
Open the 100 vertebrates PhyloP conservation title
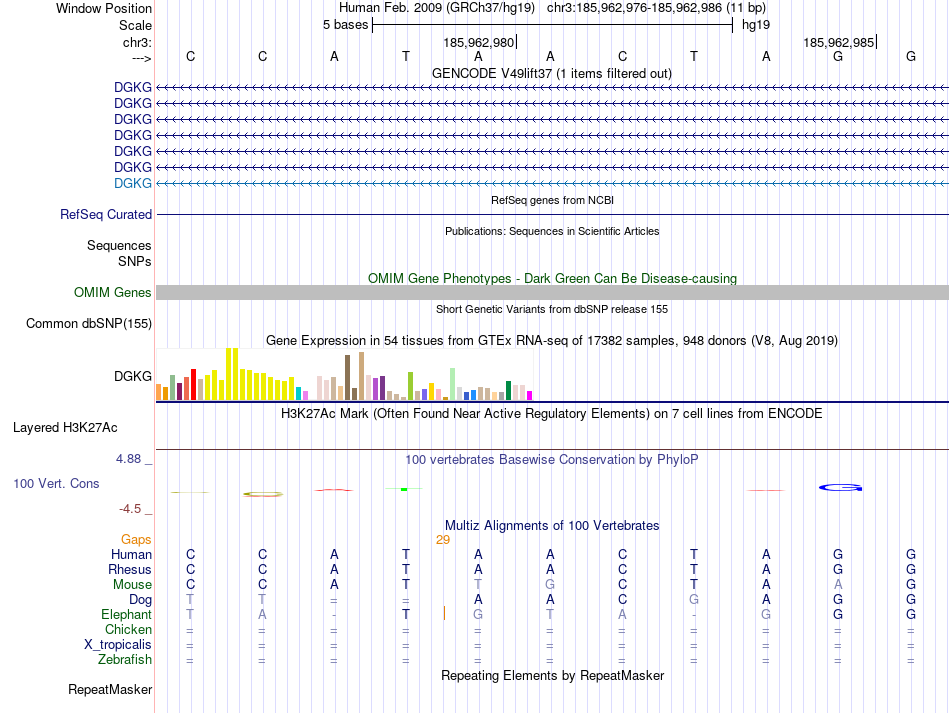pos(552,460)
